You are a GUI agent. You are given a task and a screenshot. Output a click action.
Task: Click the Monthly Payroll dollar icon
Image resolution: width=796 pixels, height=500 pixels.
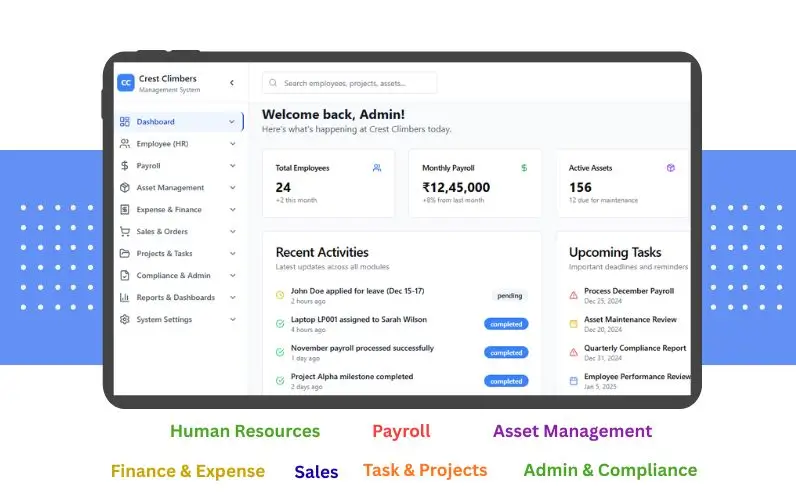[x=524, y=168]
